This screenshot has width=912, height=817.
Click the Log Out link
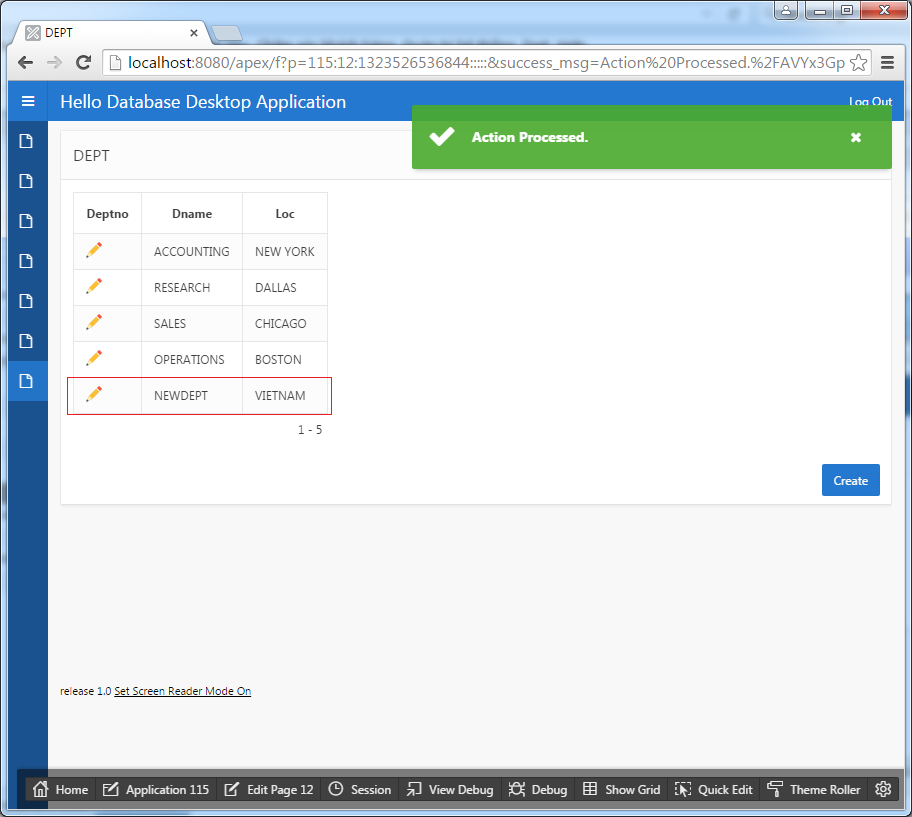[x=870, y=102]
